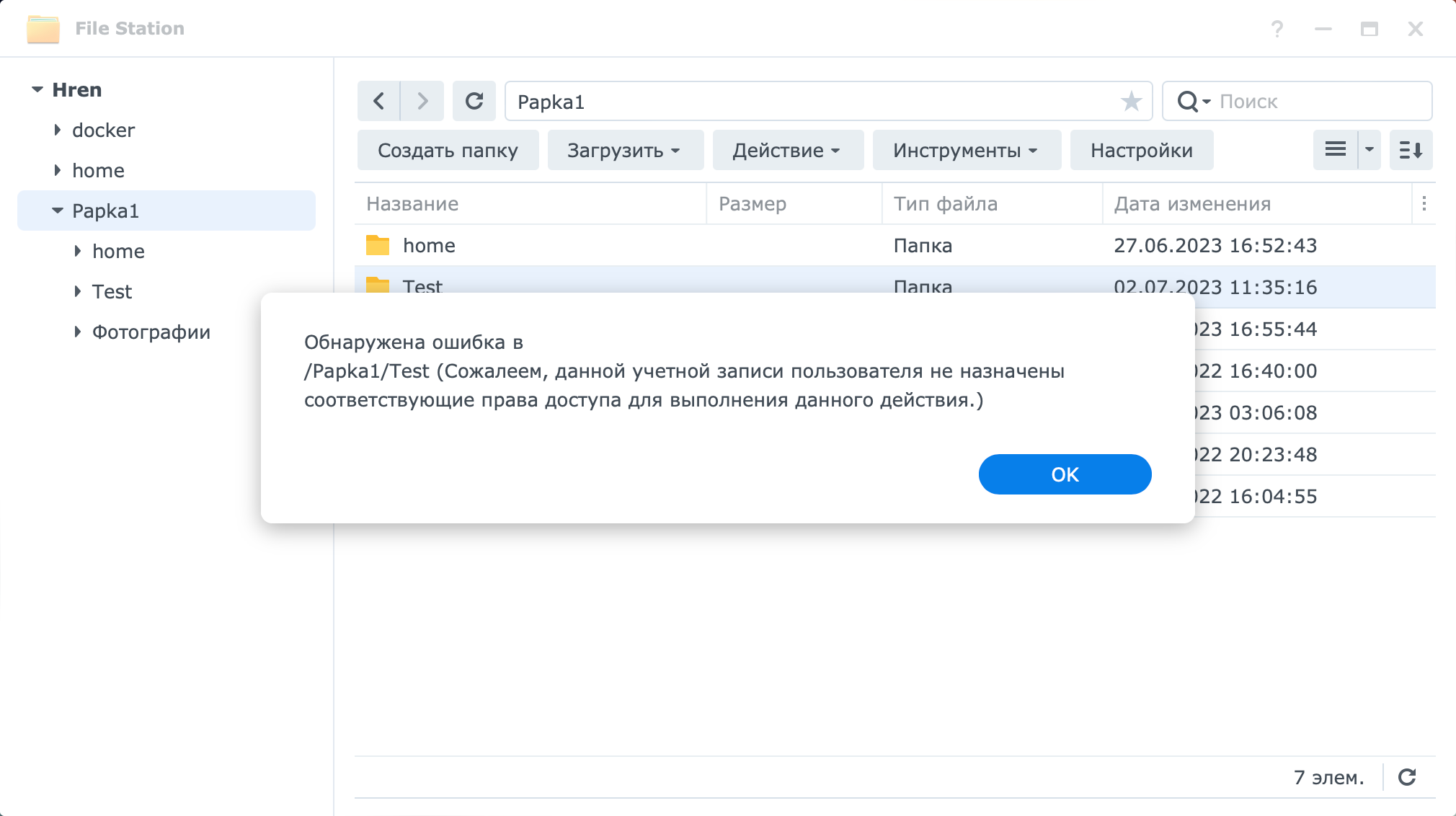Click the home folder icon in file list
The width and height of the screenshot is (1456, 816).
(x=378, y=246)
